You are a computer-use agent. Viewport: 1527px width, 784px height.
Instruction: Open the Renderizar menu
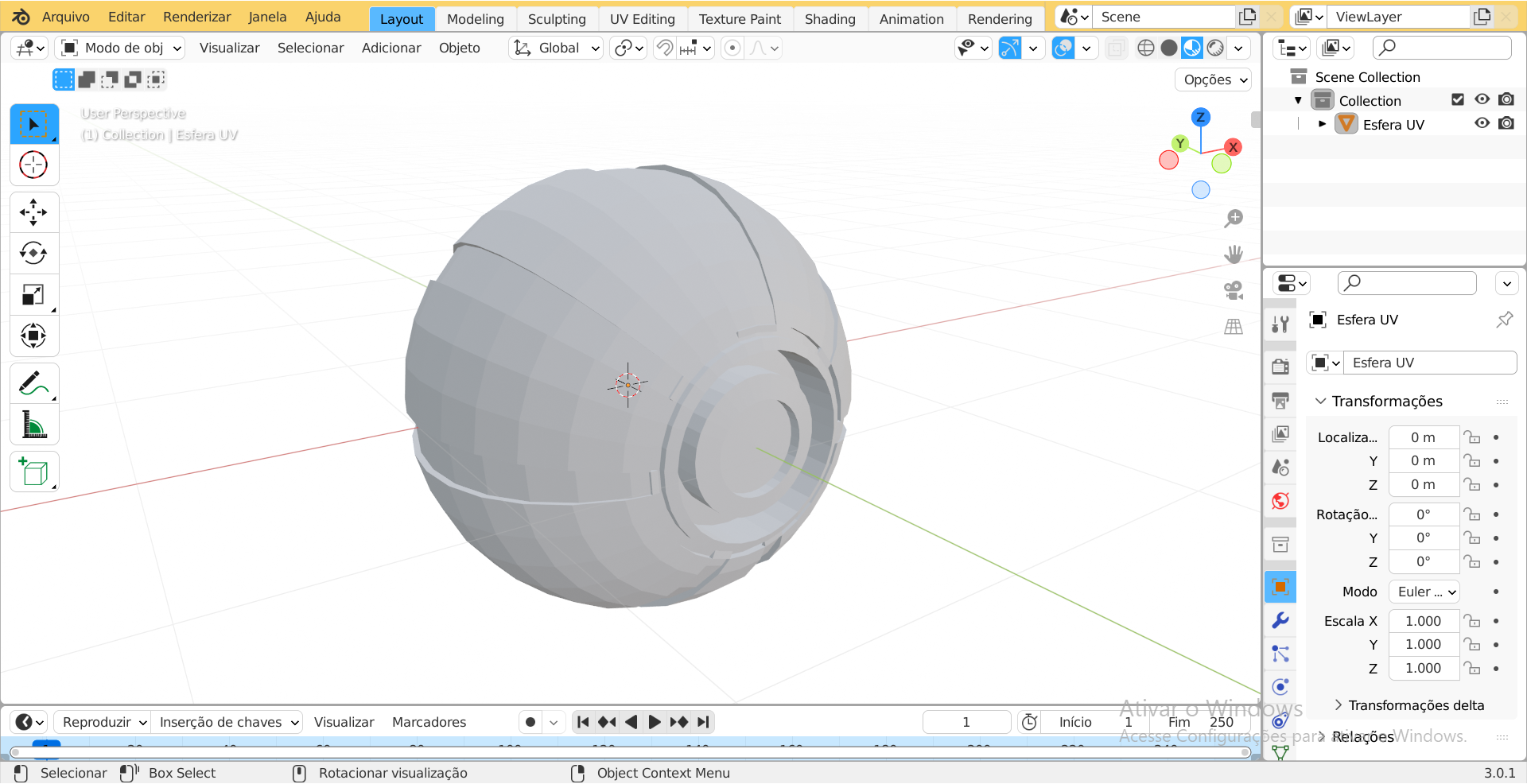[196, 17]
